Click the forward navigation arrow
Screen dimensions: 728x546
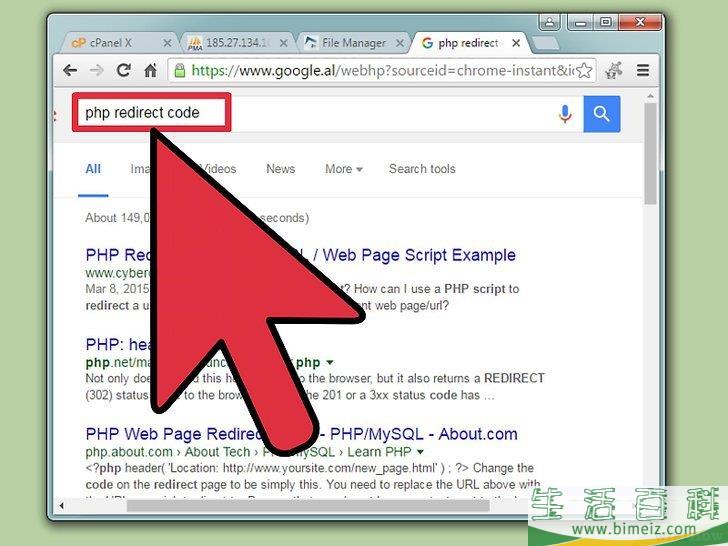tap(97, 71)
